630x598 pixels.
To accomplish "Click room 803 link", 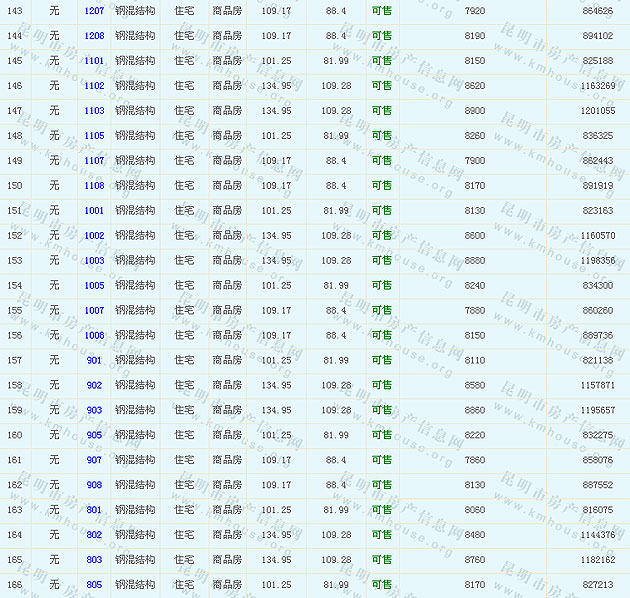I will [x=94, y=560].
